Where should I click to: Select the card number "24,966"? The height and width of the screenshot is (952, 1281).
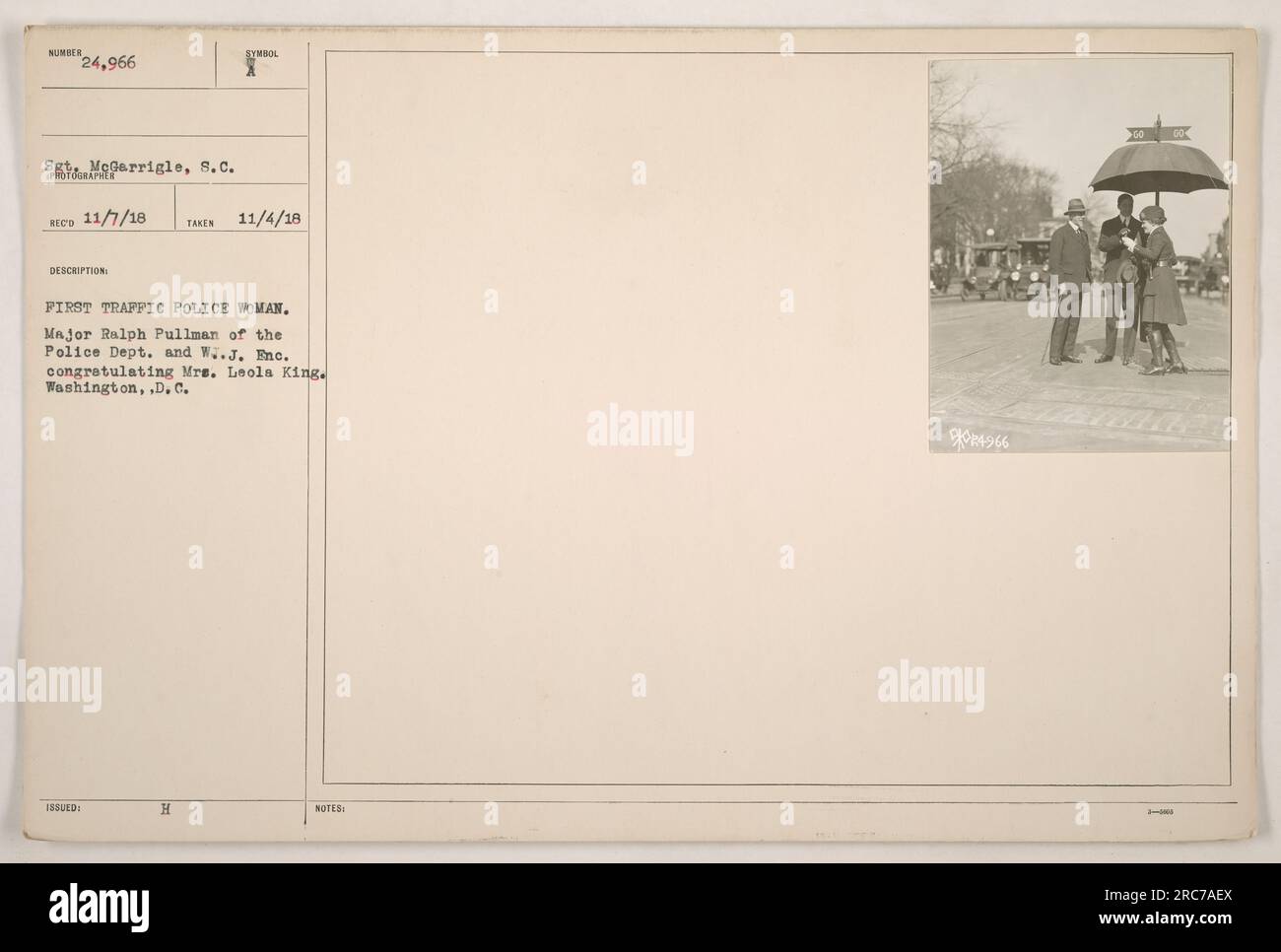[x=109, y=63]
